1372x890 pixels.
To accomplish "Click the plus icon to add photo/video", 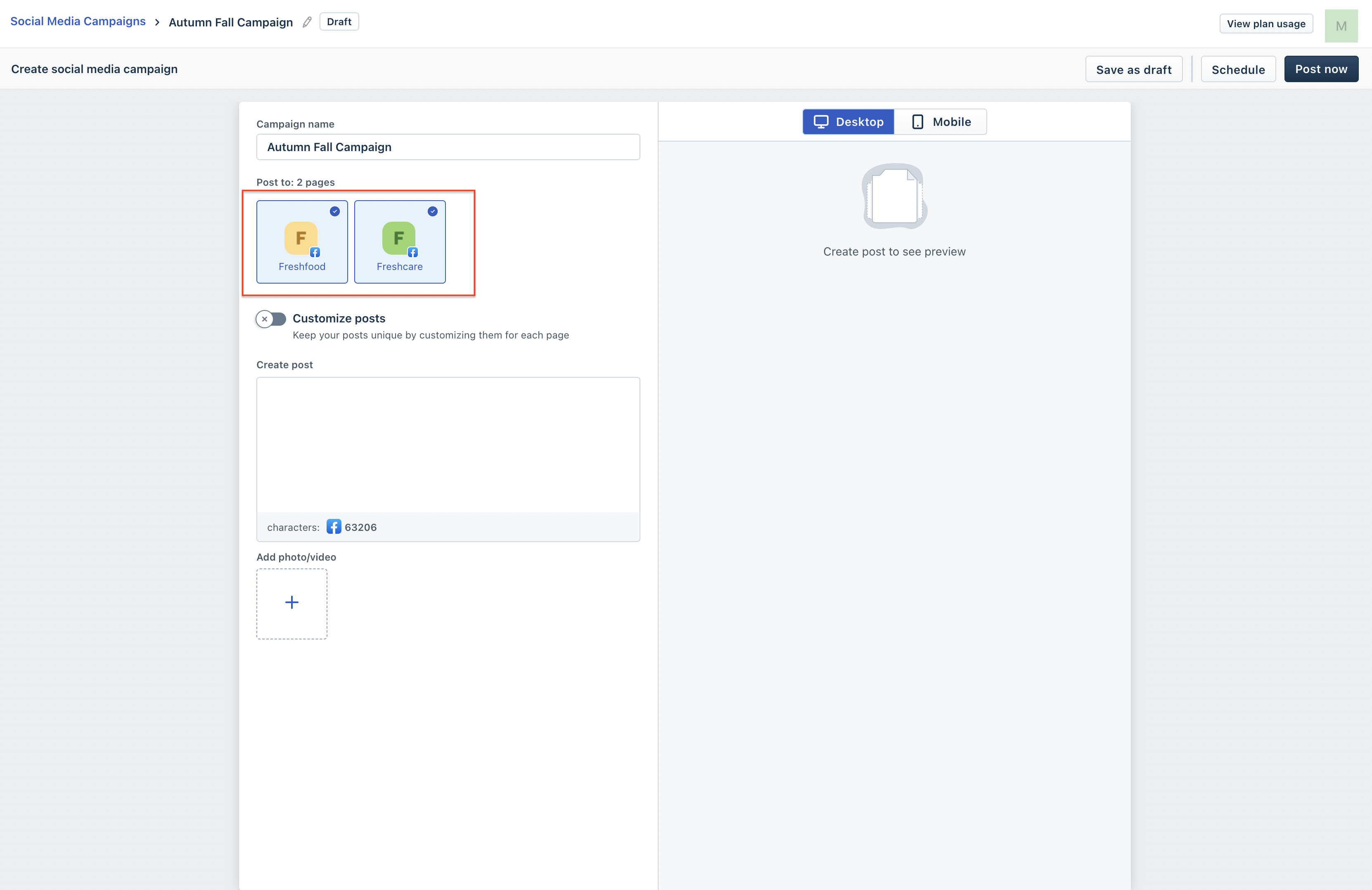I will pos(291,603).
